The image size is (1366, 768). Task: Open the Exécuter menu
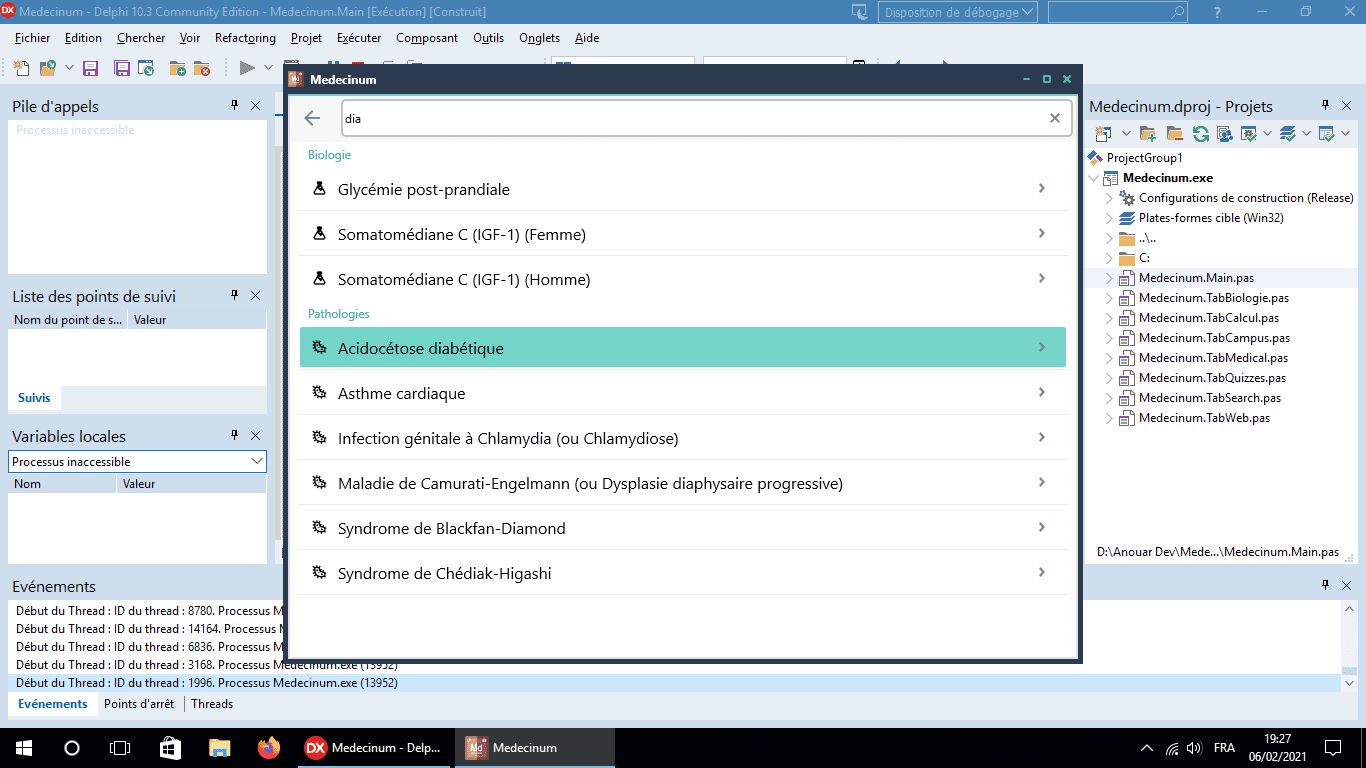tap(359, 38)
